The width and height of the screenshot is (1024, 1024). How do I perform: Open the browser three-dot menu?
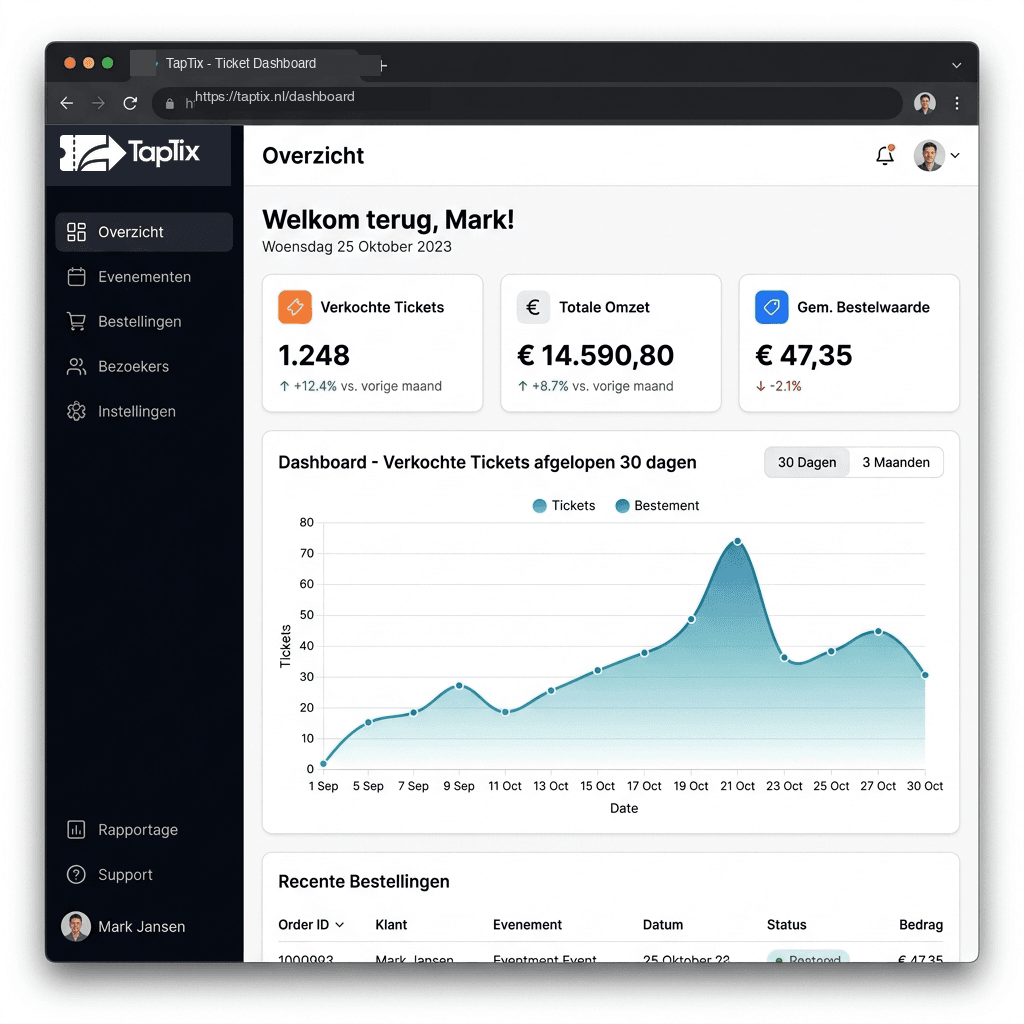pyautogui.click(x=957, y=103)
